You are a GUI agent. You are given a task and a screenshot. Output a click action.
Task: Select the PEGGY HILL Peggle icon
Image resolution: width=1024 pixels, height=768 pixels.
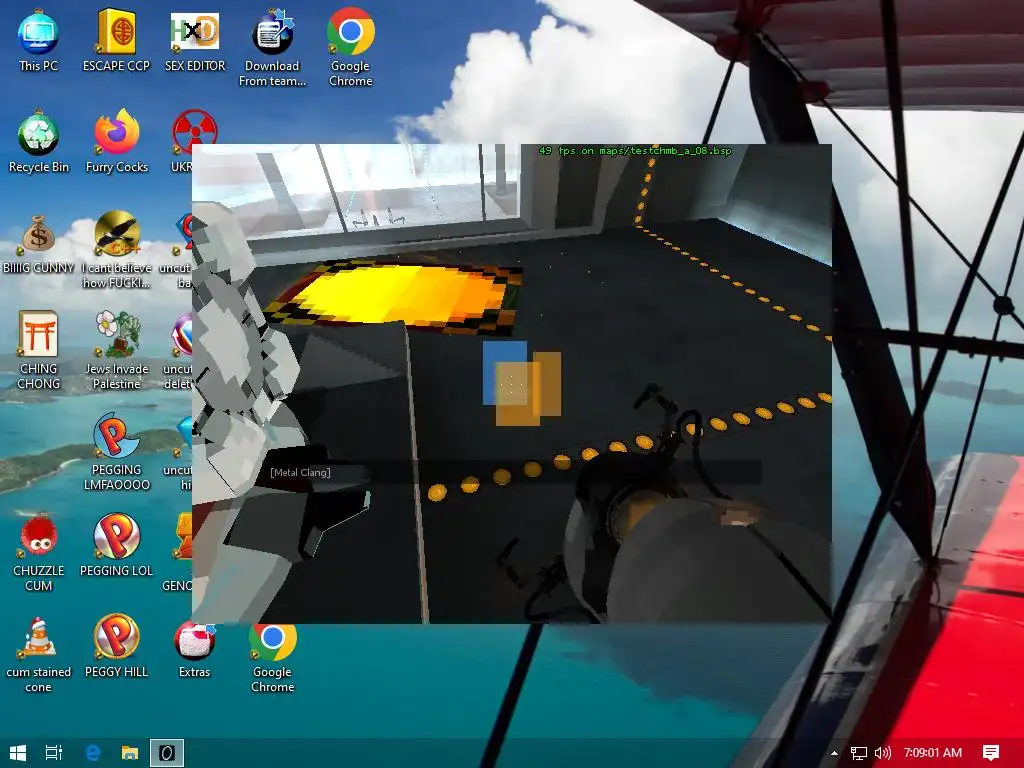116,647
